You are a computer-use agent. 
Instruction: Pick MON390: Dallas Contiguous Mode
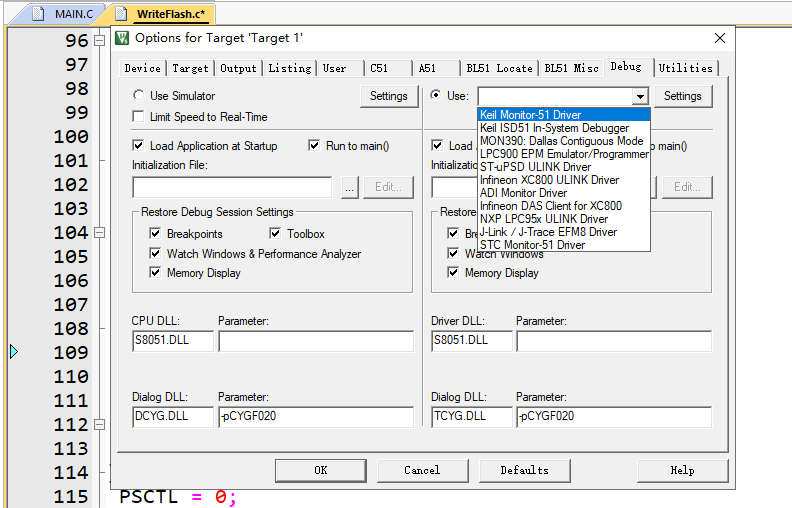point(564,141)
